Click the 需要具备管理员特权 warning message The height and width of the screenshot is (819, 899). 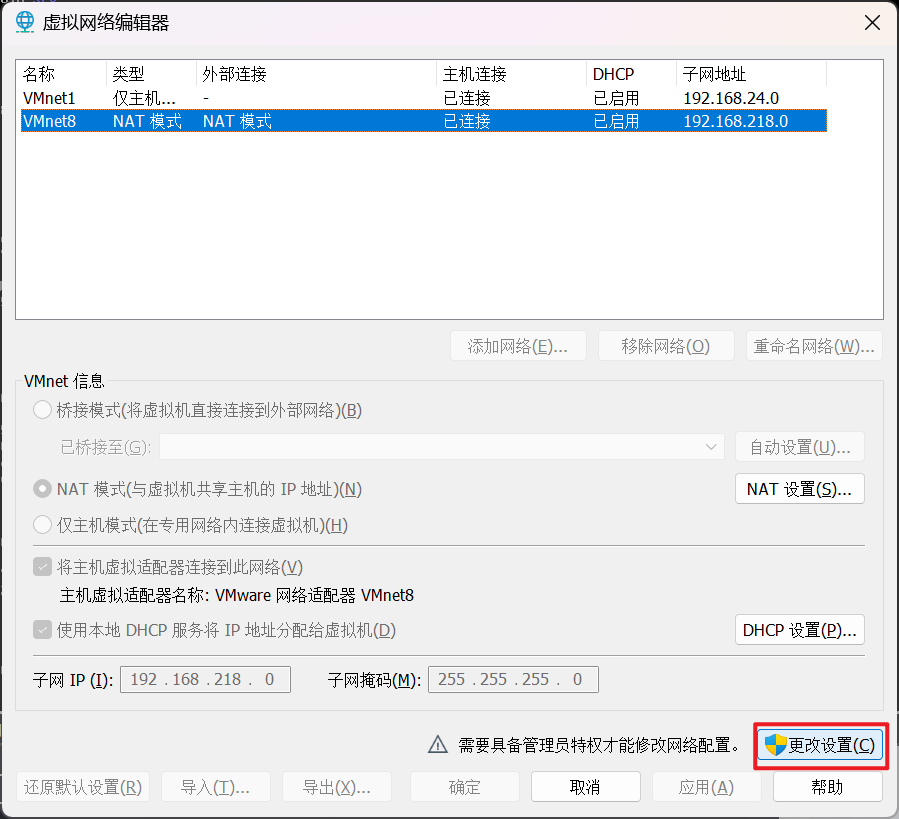click(x=599, y=745)
